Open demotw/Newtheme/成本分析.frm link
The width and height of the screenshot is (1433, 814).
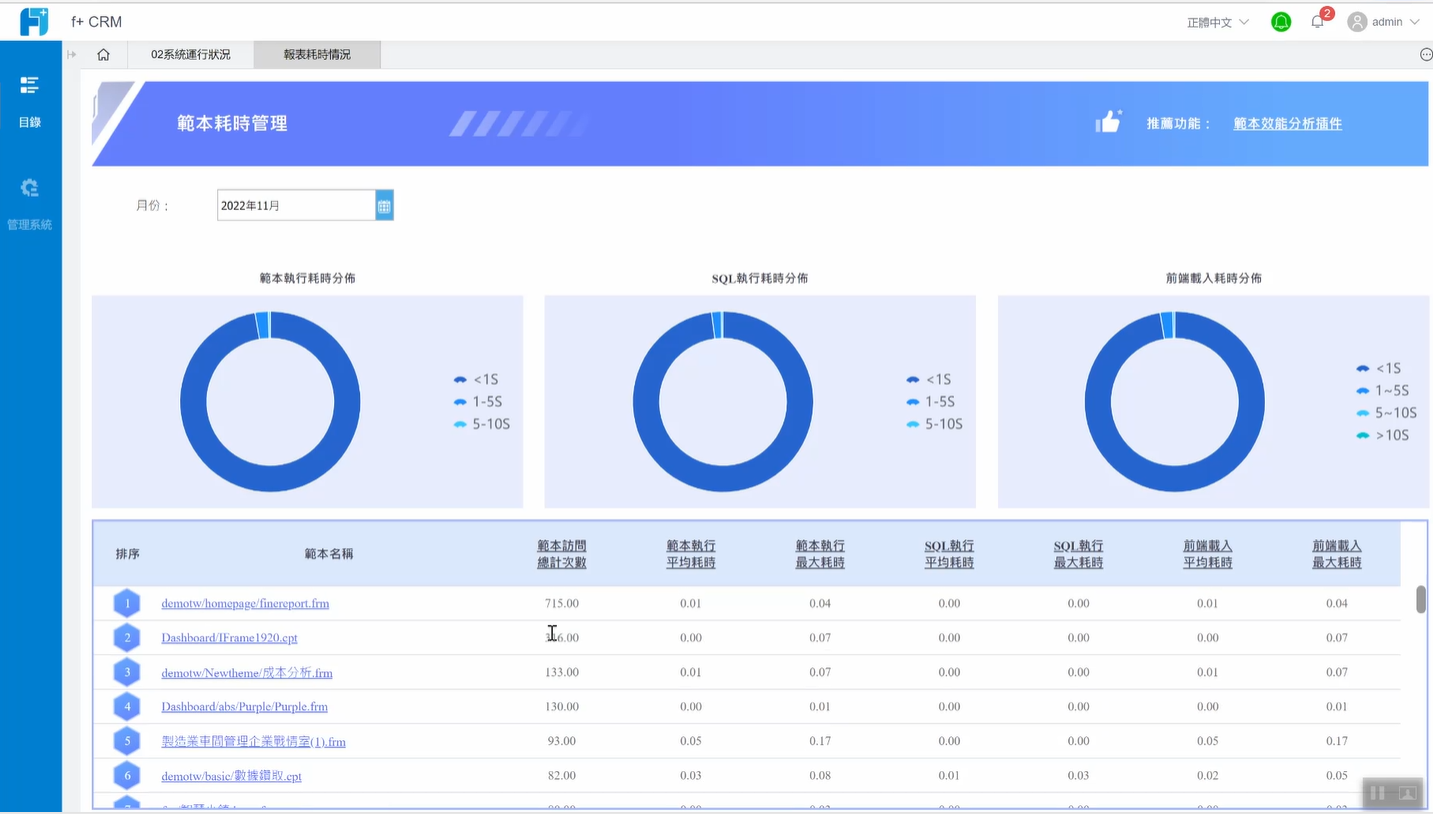pyautogui.click(x=247, y=673)
